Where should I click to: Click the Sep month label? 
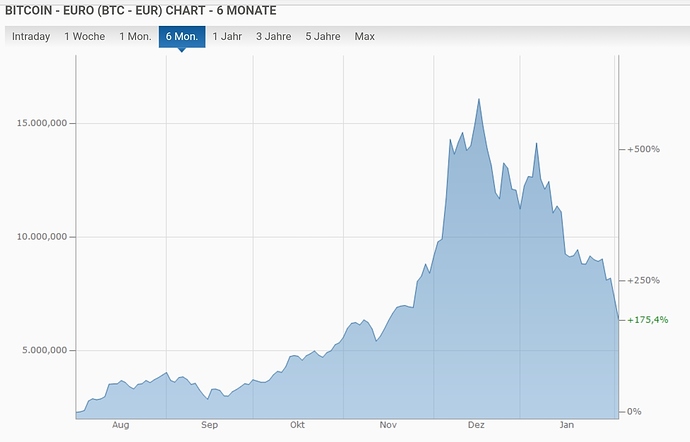click(x=209, y=425)
